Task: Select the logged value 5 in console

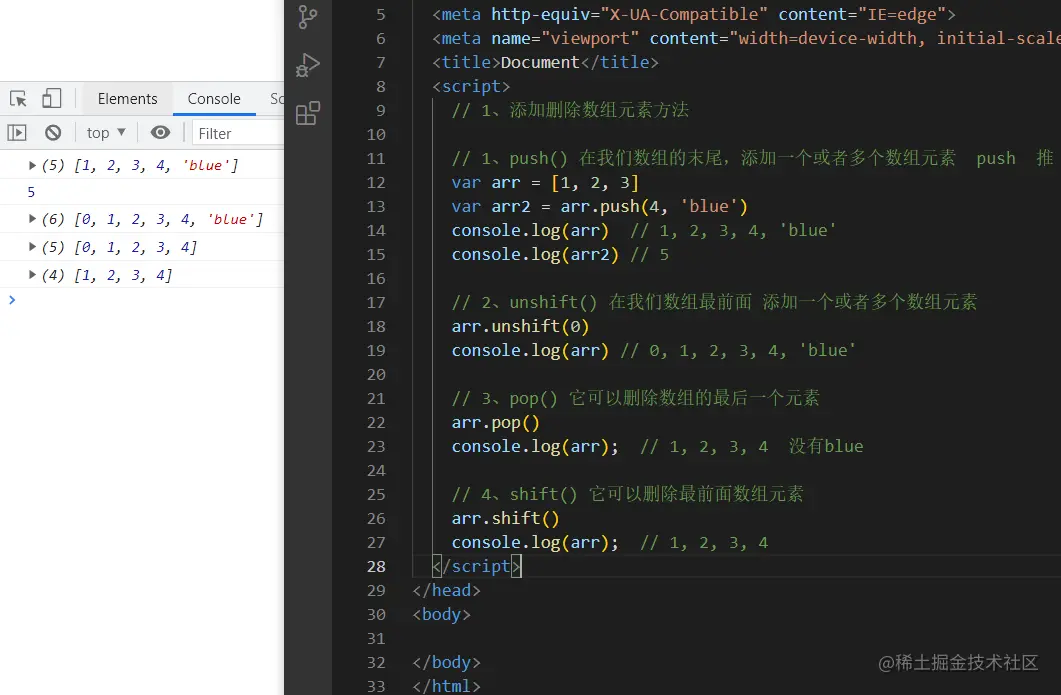Action: 31,192
